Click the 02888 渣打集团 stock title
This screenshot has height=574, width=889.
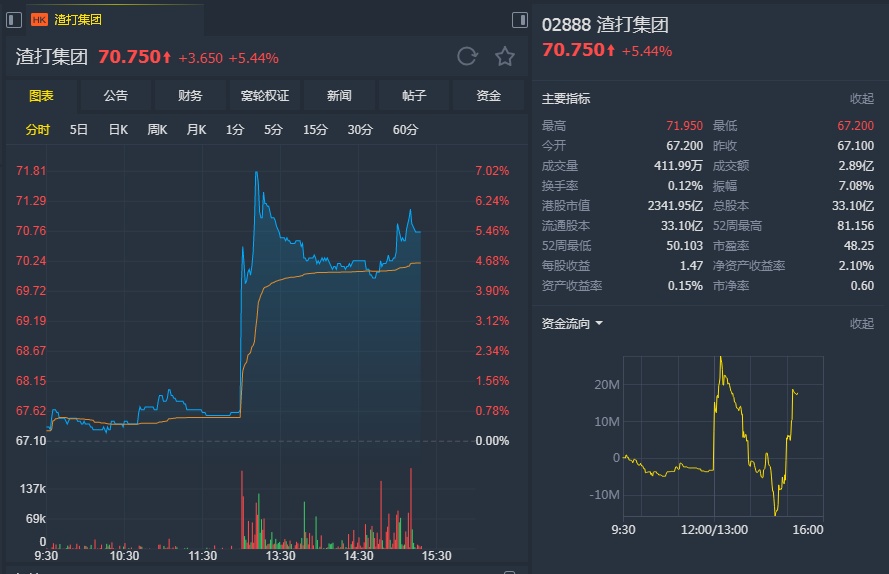click(605, 25)
